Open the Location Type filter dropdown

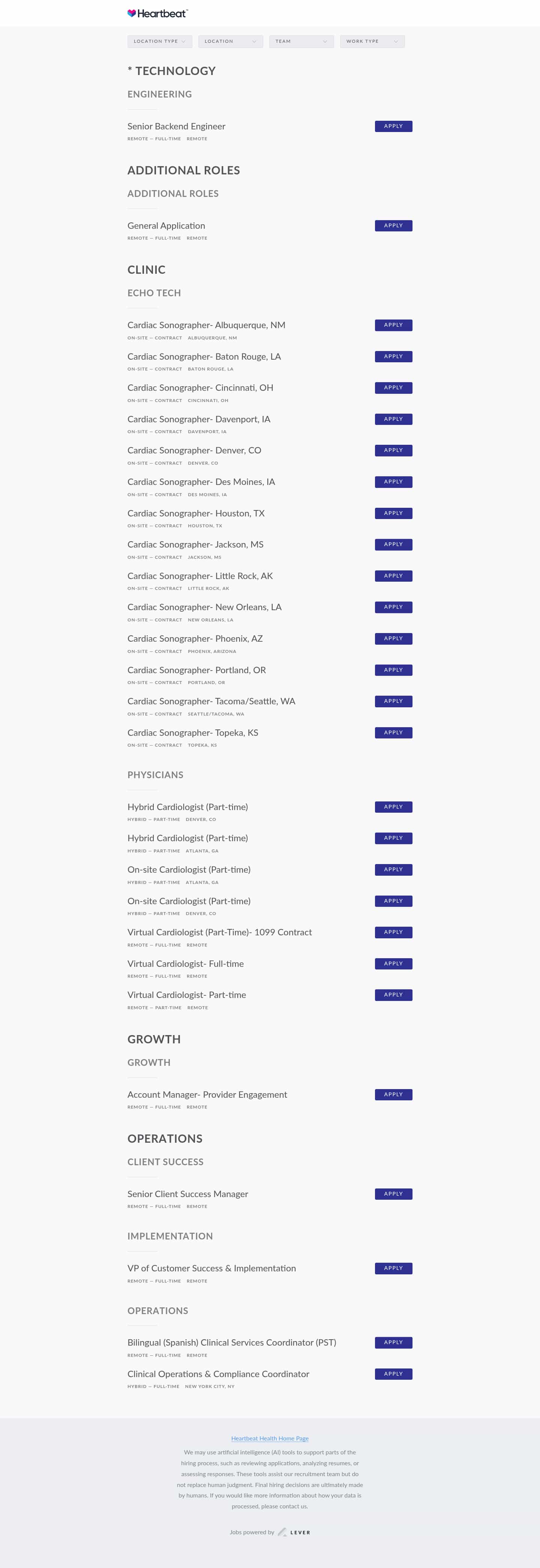(x=159, y=41)
